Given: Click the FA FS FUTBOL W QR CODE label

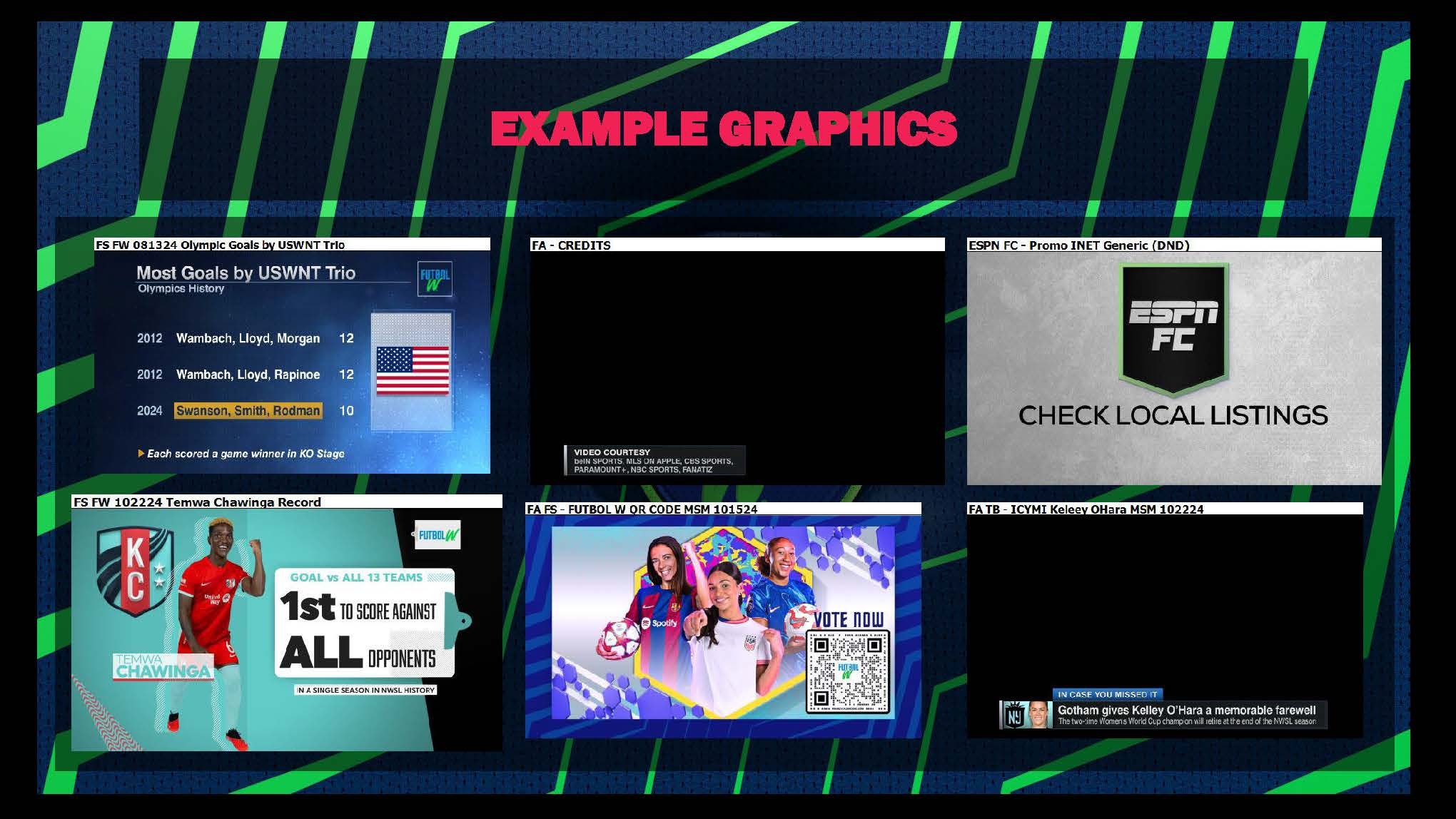Looking at the screenshot, I should [641, 509].
